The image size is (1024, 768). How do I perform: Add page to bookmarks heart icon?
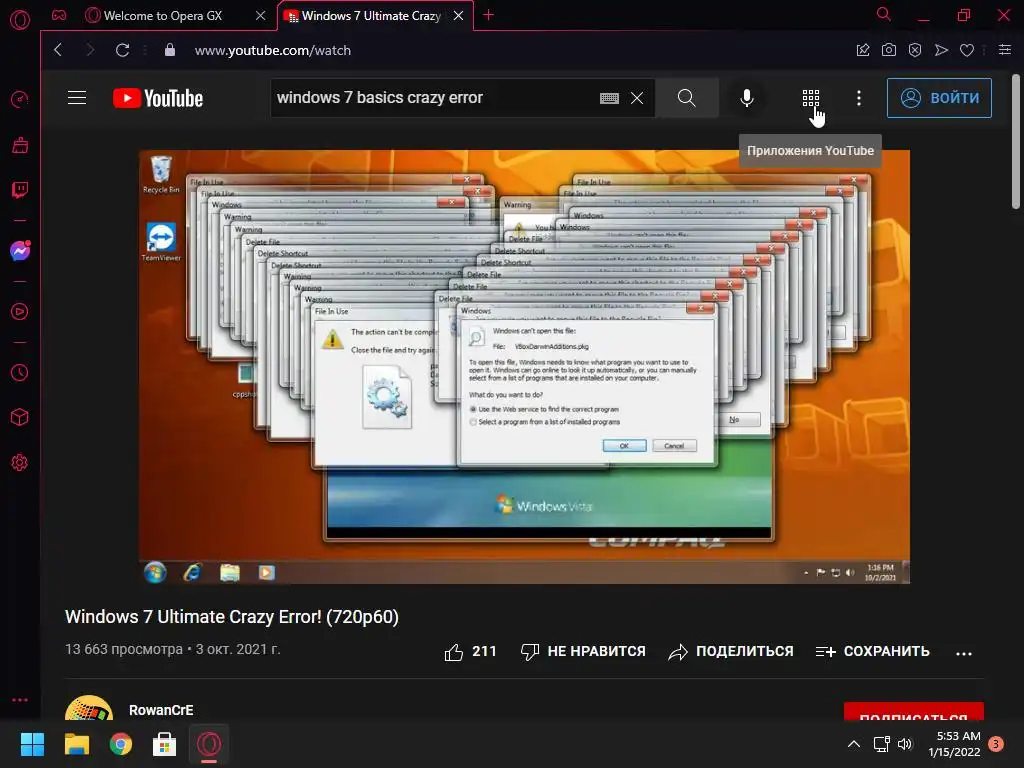click(x=967, y=50)
